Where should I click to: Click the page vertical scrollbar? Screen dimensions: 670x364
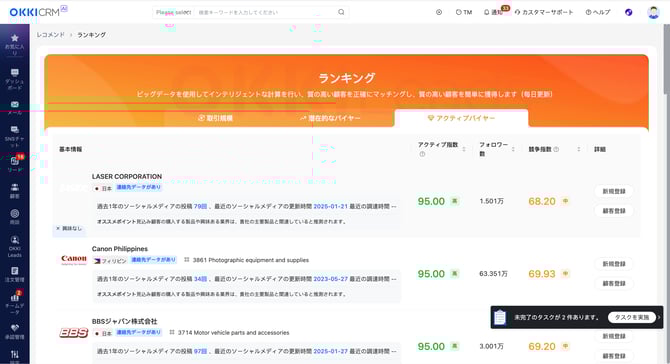click(x=667, y=59)
